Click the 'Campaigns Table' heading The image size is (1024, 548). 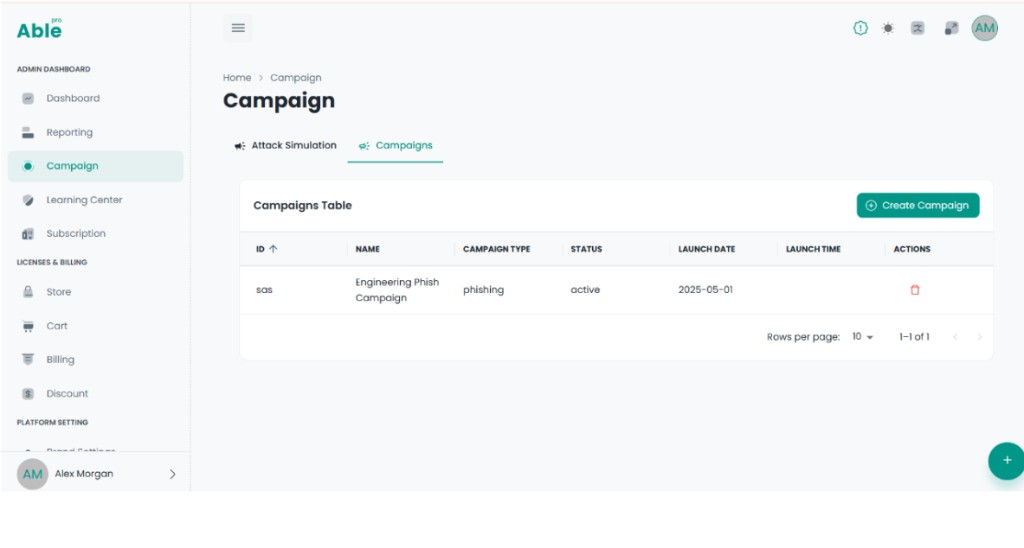[302, 205]
